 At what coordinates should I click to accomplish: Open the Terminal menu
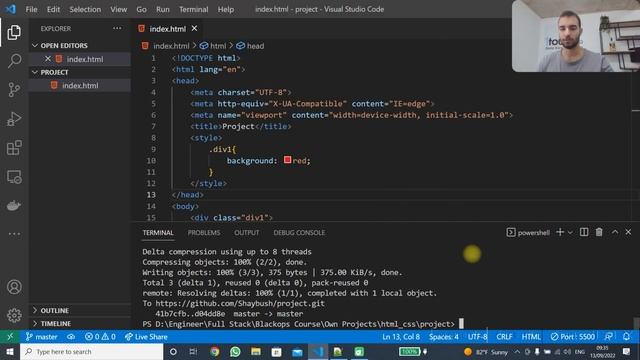pyautogui.click(x=193, y=9)
